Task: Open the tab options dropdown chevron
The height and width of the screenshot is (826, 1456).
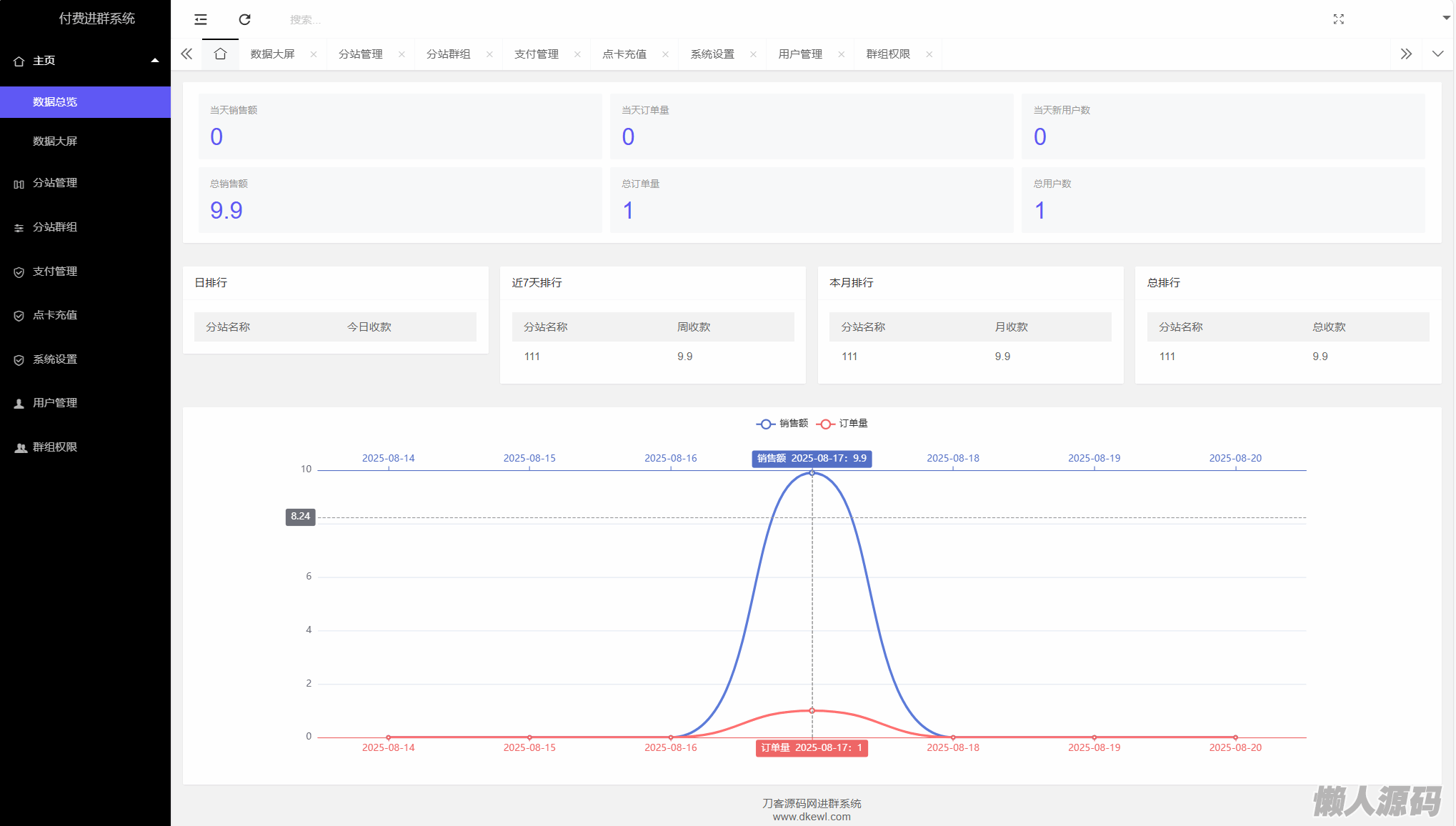Action: [1437, 54]
